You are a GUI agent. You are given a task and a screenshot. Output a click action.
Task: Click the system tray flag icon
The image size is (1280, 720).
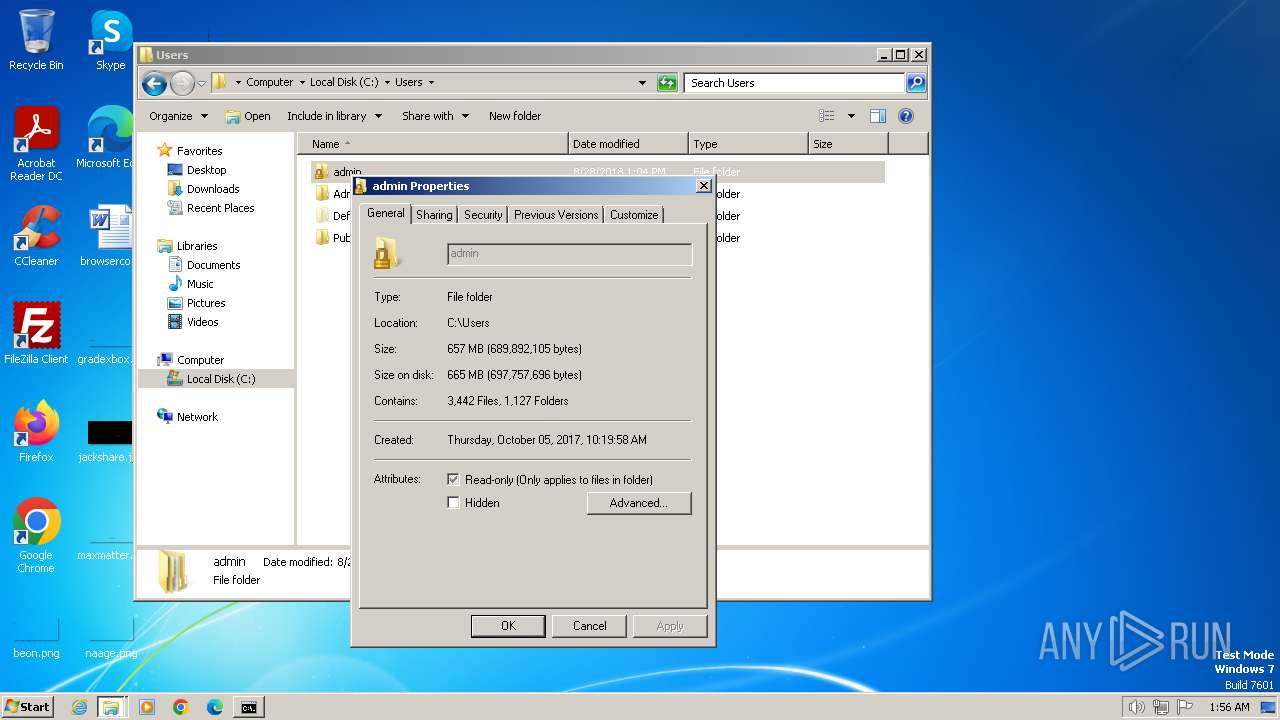tap(1185, 707)
